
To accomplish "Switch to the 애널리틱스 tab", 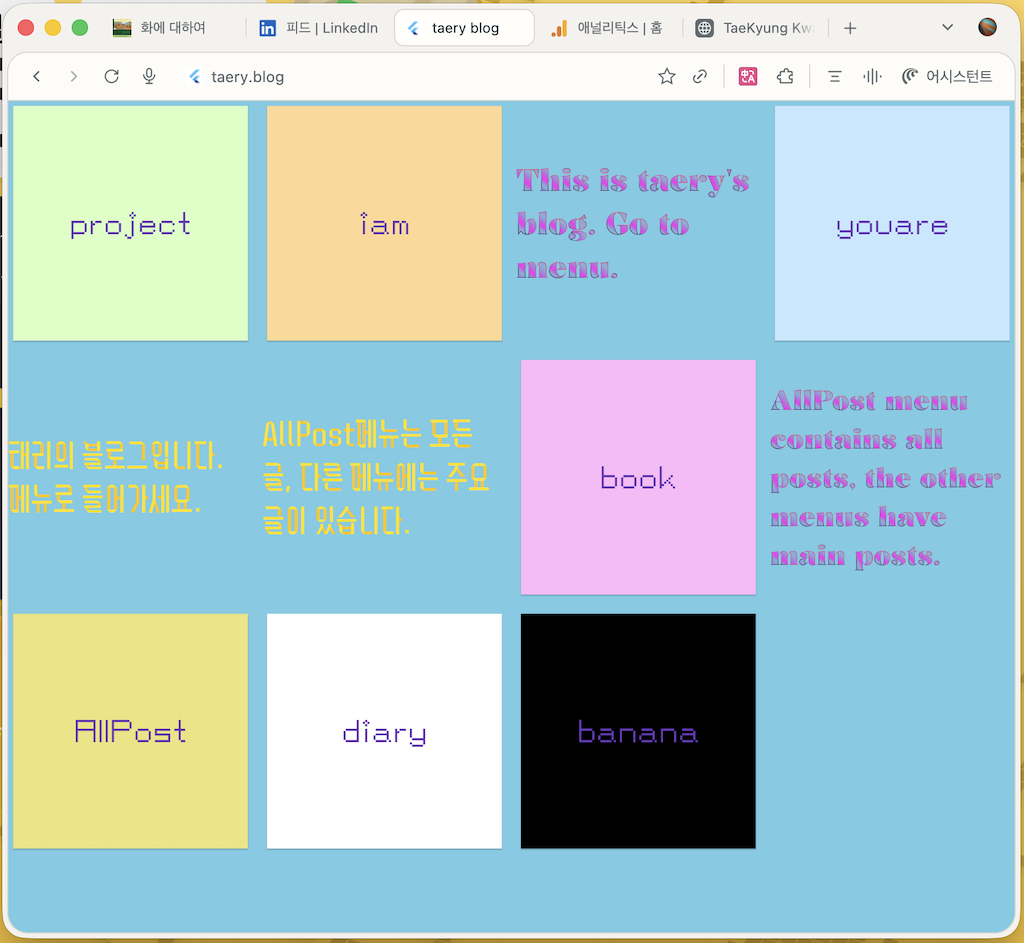I will (608, 28).
